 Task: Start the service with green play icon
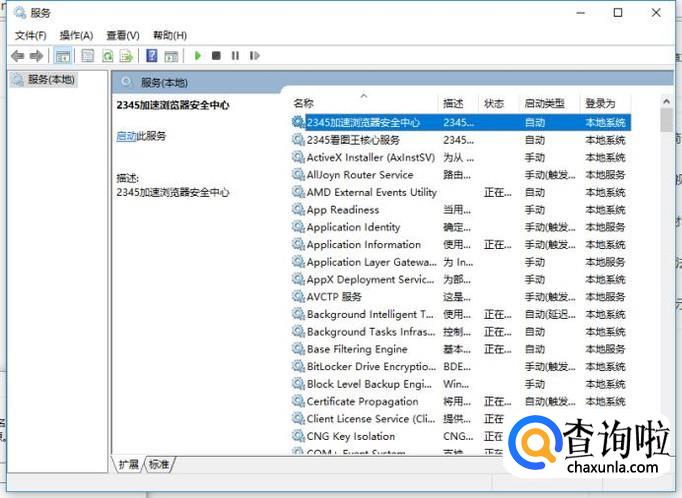198,56
